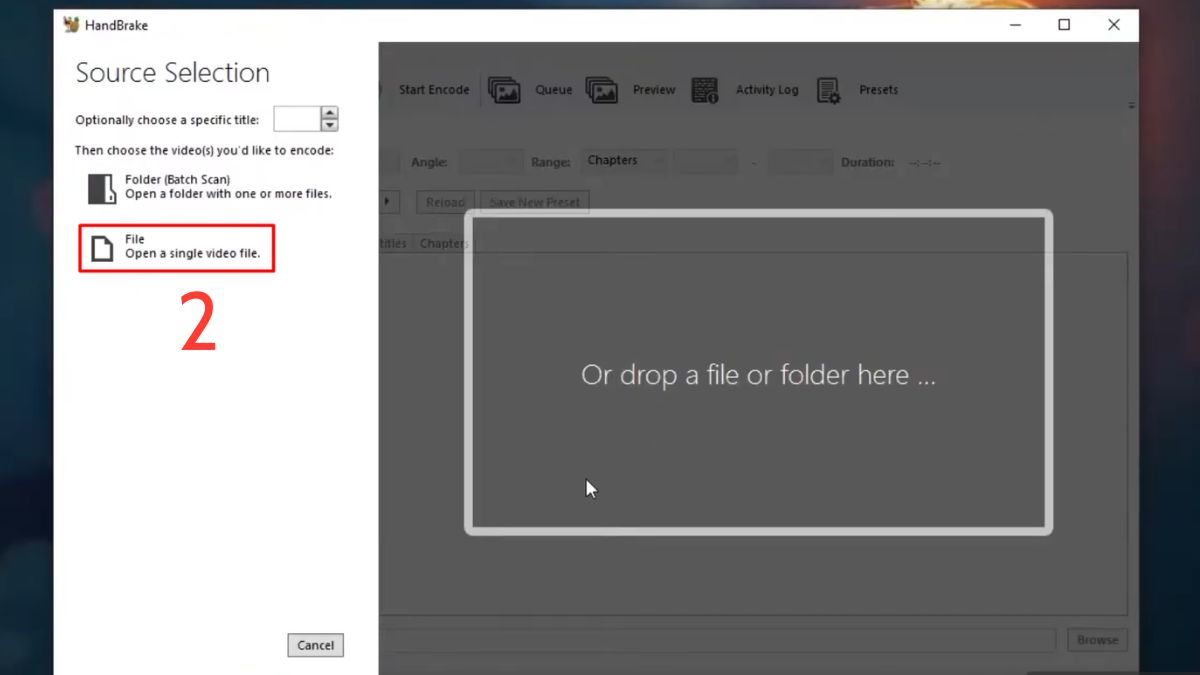Click the 'Duration:' label text
1200x675 pixels.
867,162
